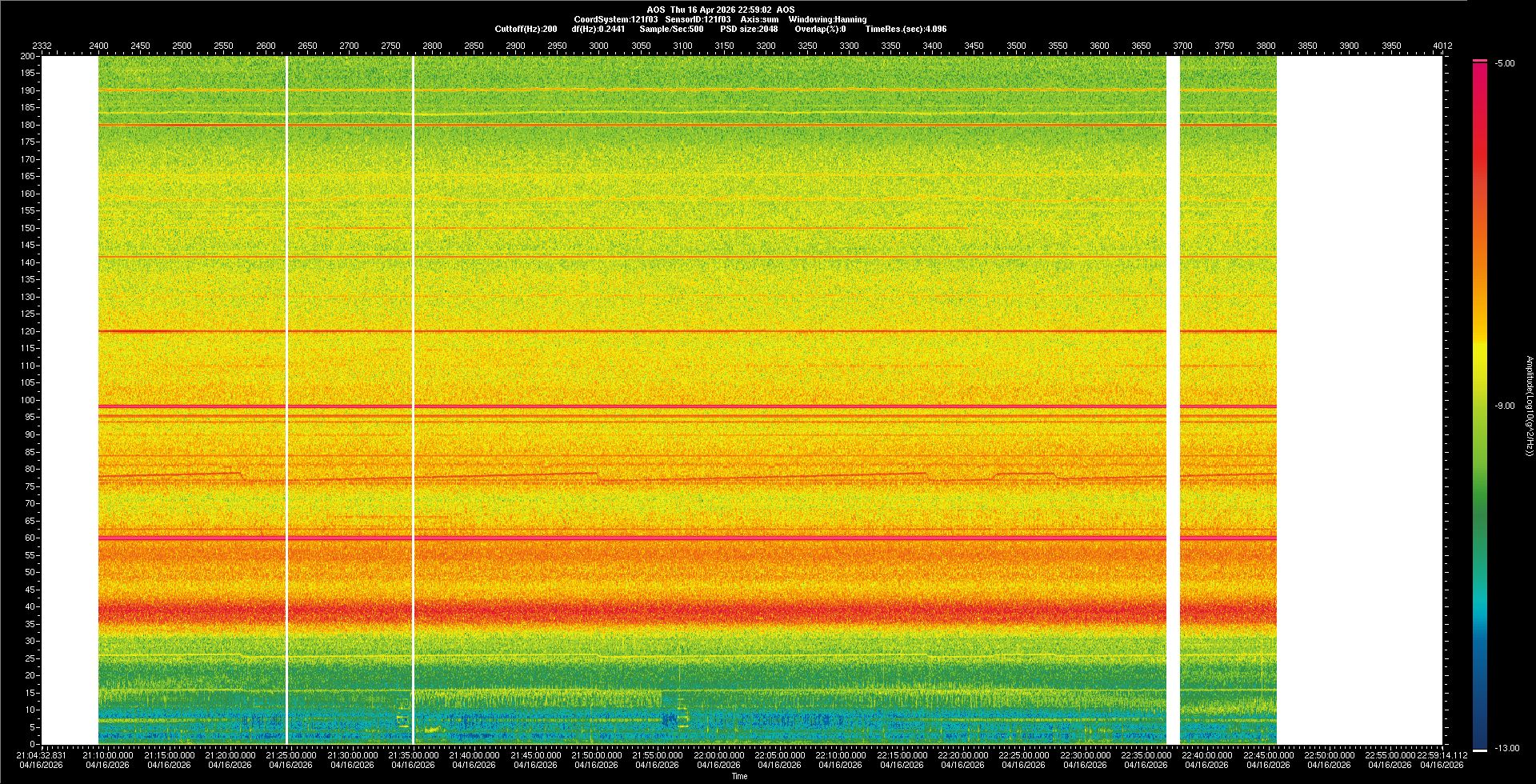This screenshot has height=784, width=1536.
Task: Click the white data gap near 22:37
Action: click(1173, 400)
